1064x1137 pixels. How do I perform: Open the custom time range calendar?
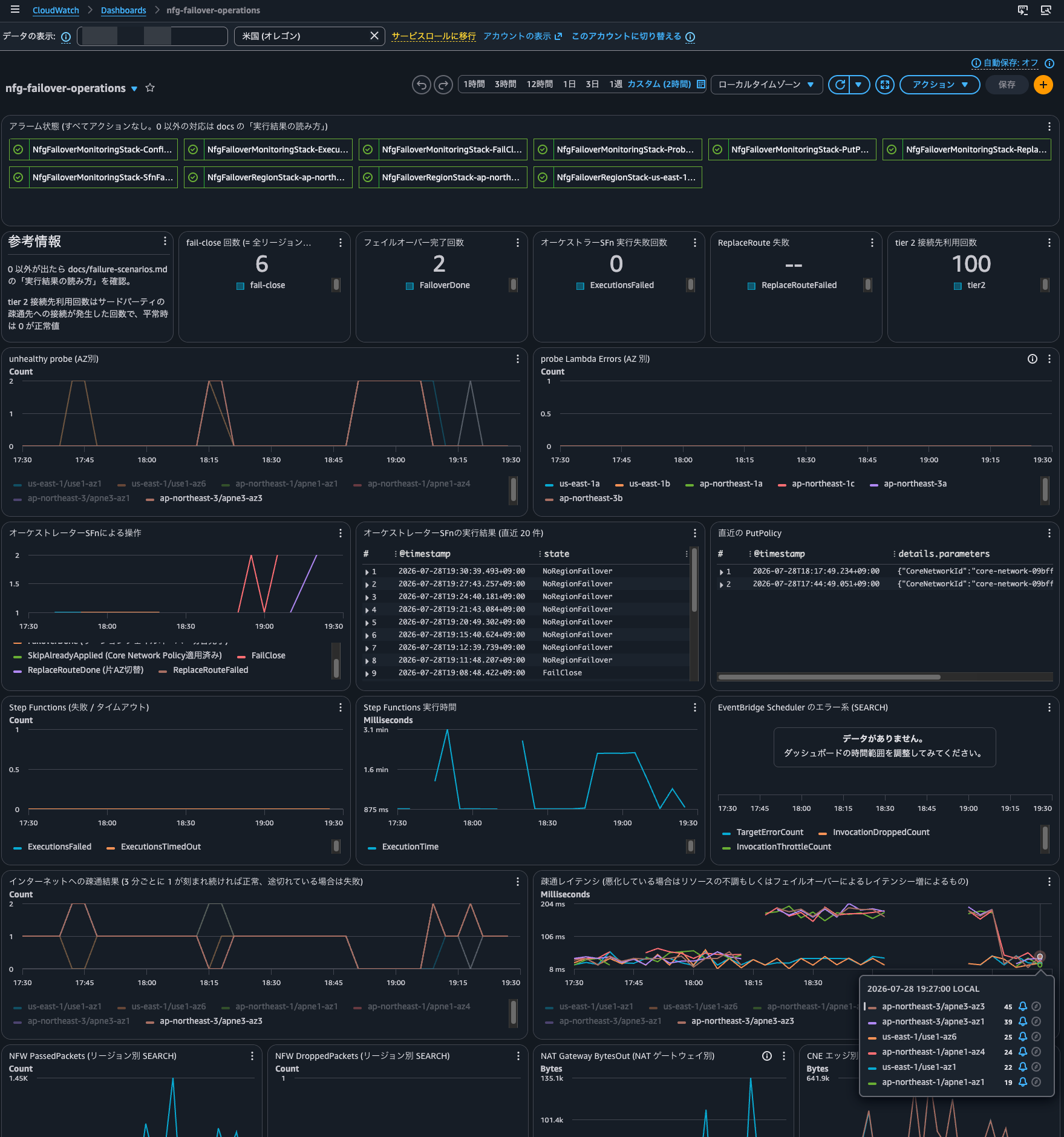tap(701, 84)
